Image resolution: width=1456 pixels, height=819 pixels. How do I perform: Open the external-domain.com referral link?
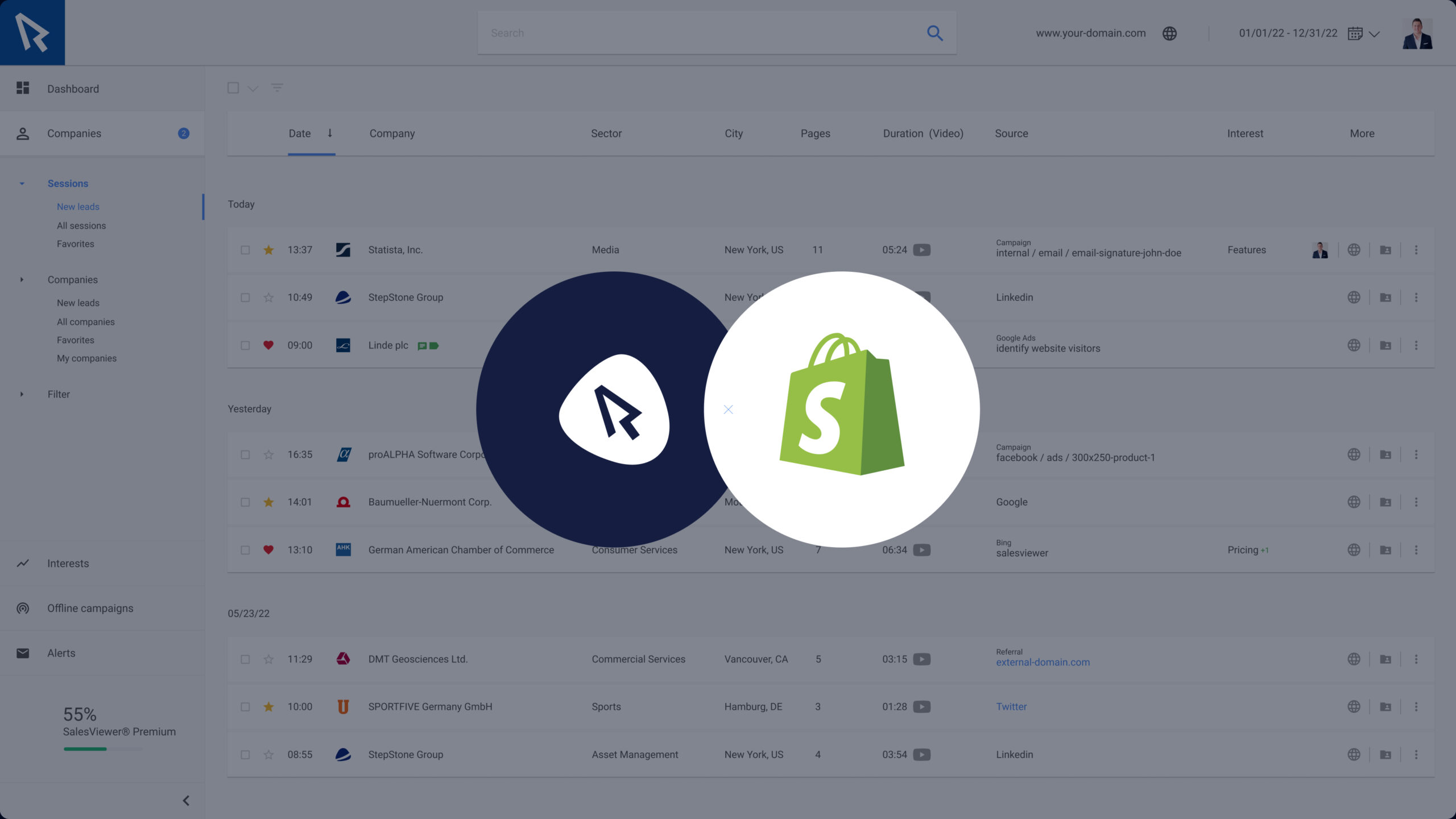pyautogui.click(x=1043, y=662)
